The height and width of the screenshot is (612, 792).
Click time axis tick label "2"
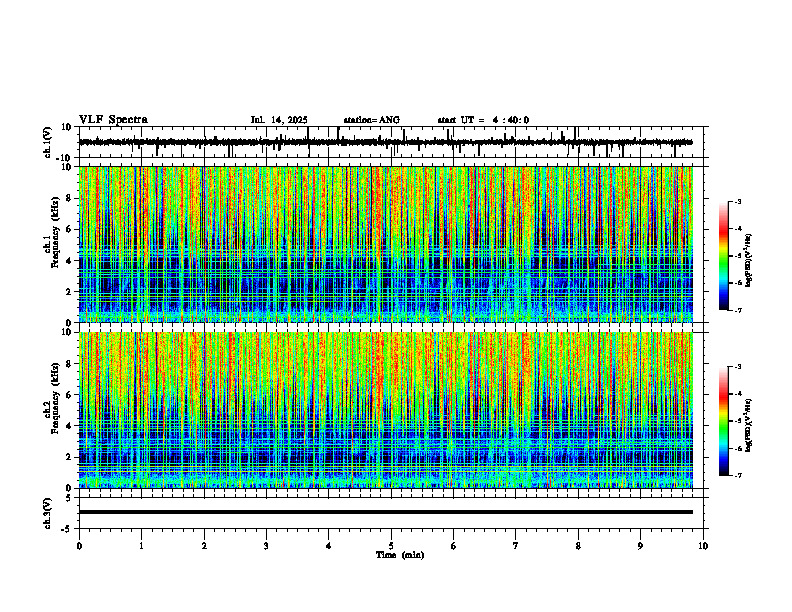pyautogui.click(x=204, y=546)
